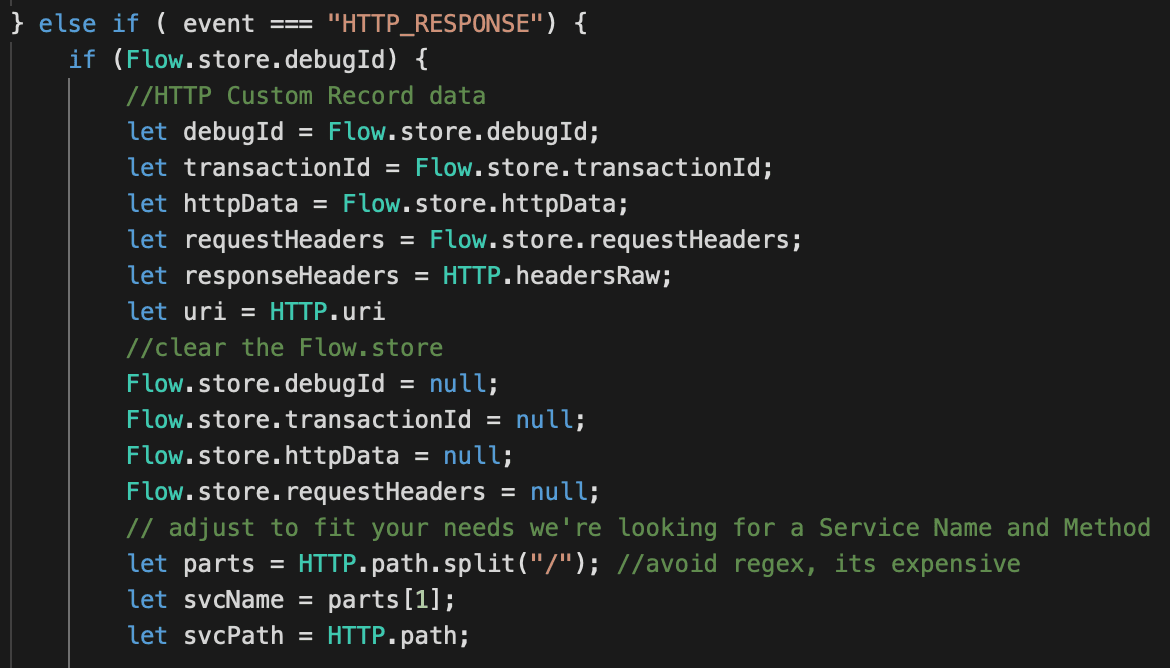Click the line 'Flow.store.transactionId = null;'
Screen dimensions: 1170x668
[x=356, y=419]
